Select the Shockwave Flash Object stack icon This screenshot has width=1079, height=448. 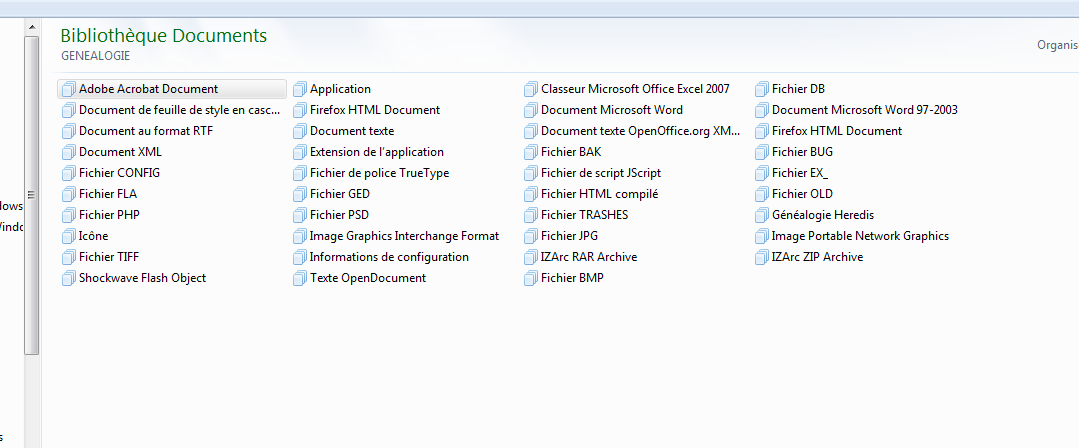[68, 278]
